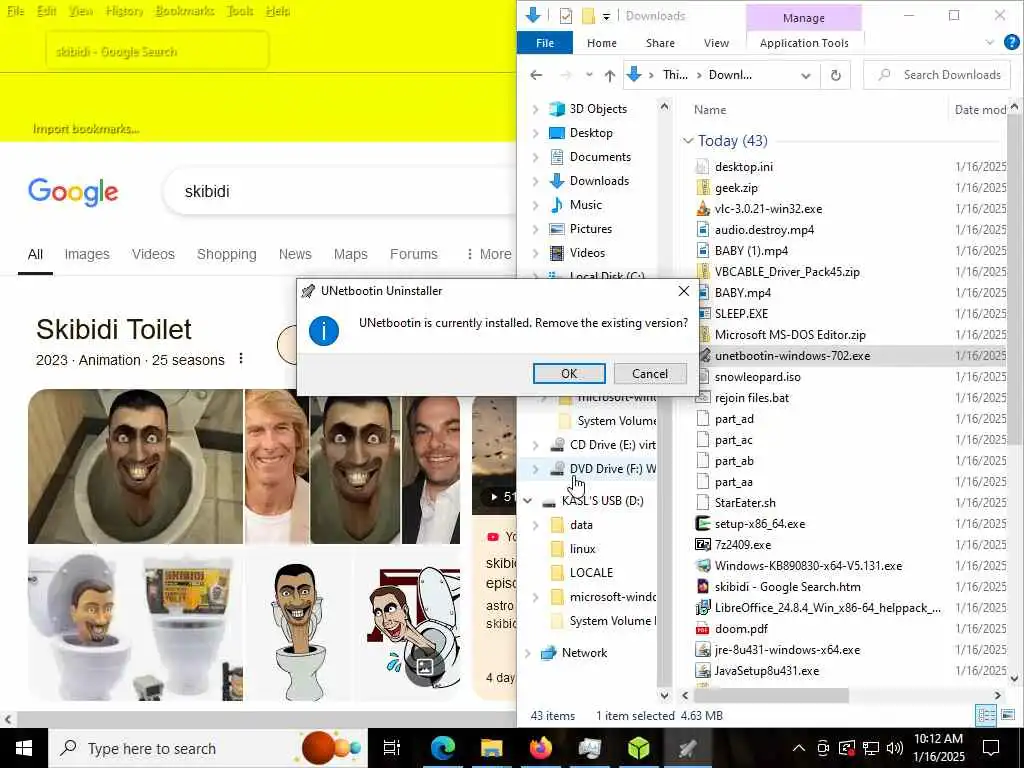Viewport: 1024px width, 768px height.
Task: Switch to the Home ribbon tab
Action: click(x=601, y=43)
